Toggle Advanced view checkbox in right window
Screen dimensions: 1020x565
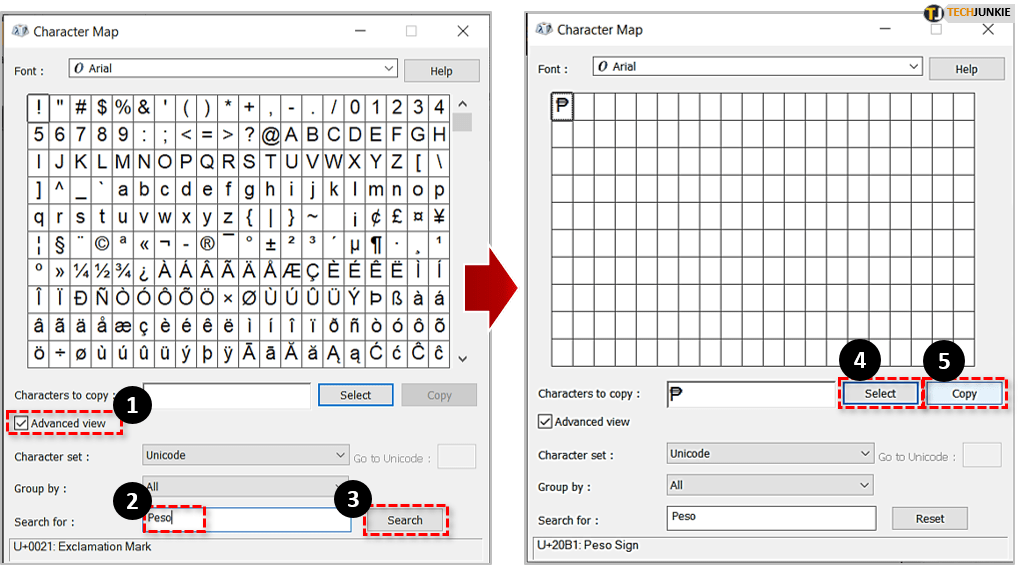point(545,421)
